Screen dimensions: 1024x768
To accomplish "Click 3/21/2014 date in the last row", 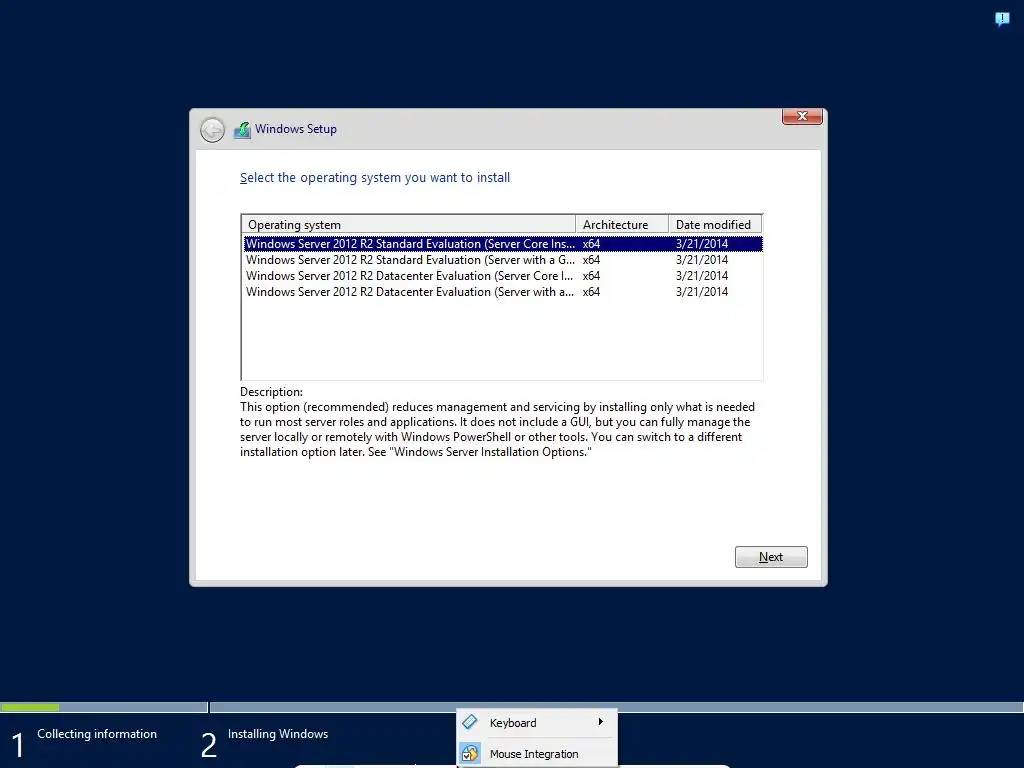I will point(701,292).
